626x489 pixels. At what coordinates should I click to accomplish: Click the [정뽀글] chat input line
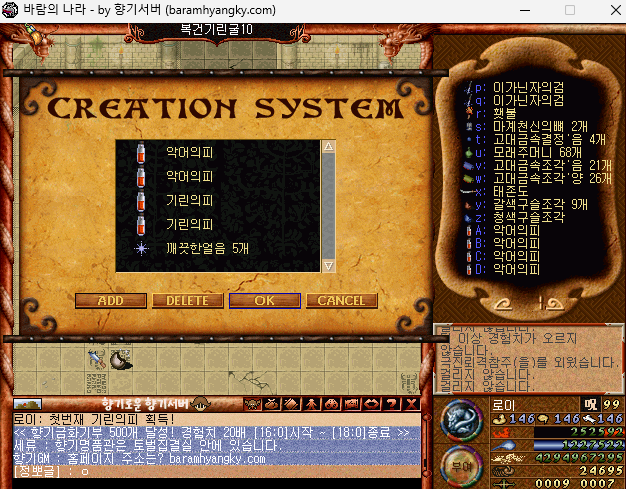pyautogui.click(x=216, y=471)
